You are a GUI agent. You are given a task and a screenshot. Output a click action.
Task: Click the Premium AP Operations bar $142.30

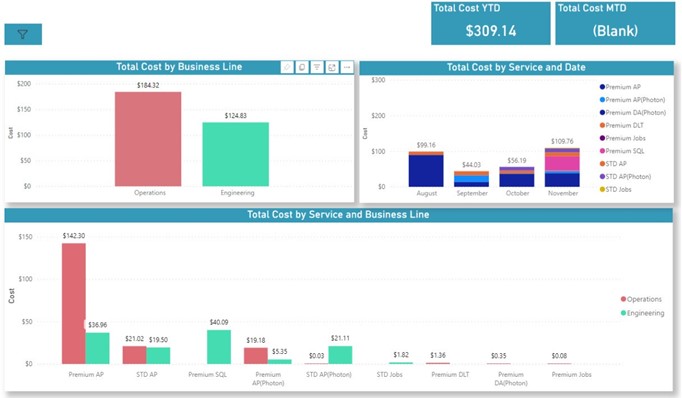74,304
